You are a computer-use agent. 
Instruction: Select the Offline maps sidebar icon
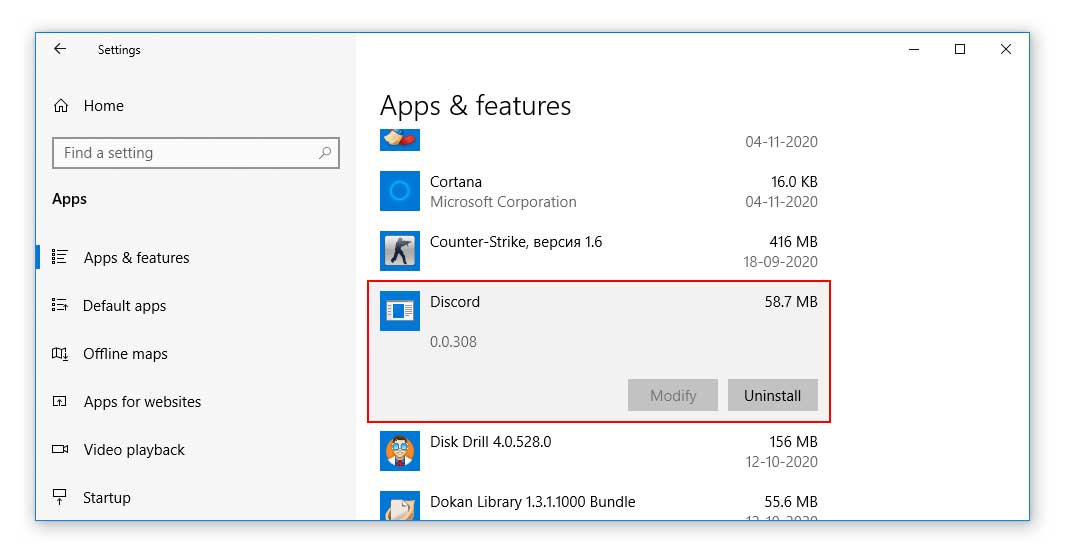click(60, 354)
